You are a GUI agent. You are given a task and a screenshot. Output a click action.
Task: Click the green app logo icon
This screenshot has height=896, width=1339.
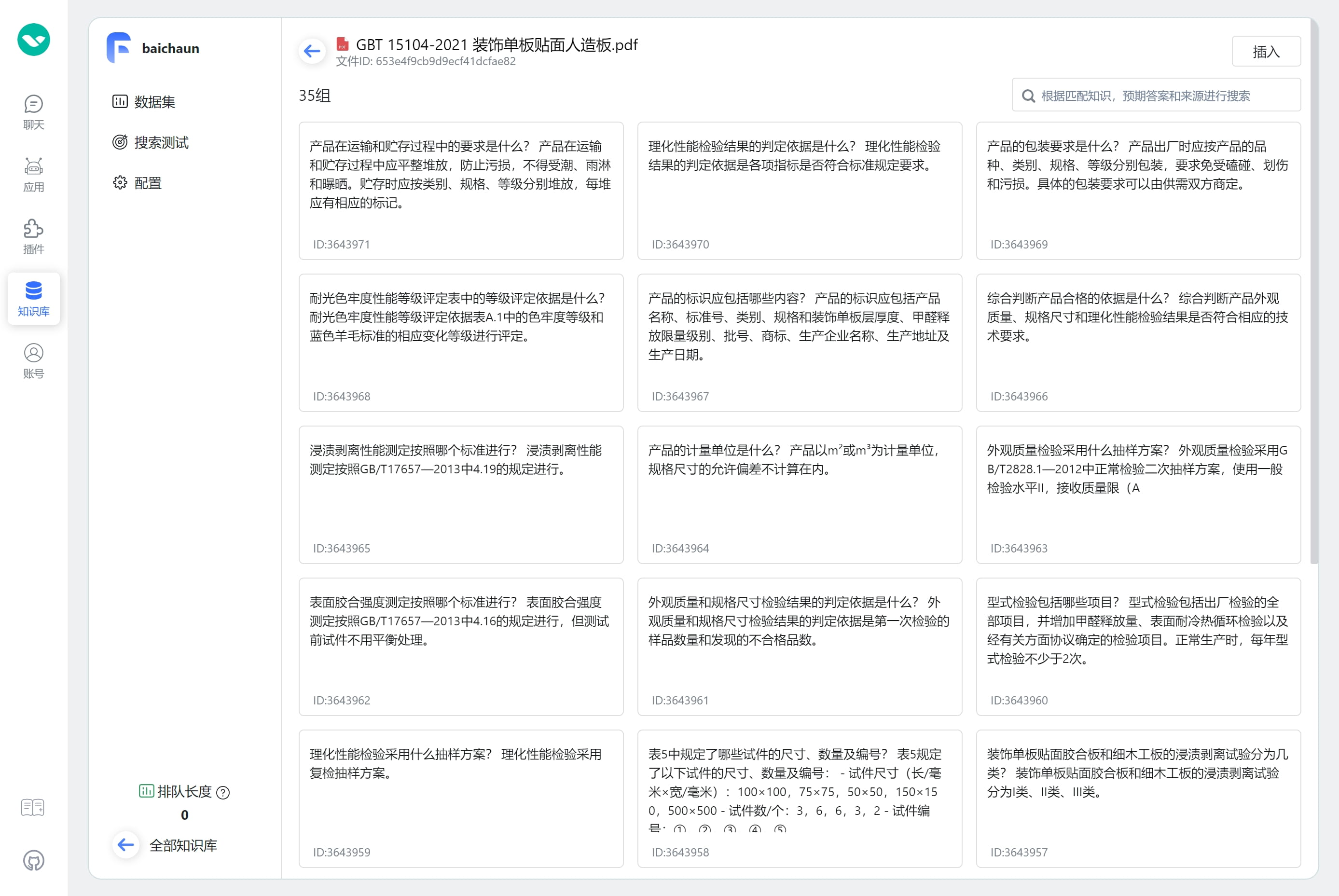click(x=34, y=40)
